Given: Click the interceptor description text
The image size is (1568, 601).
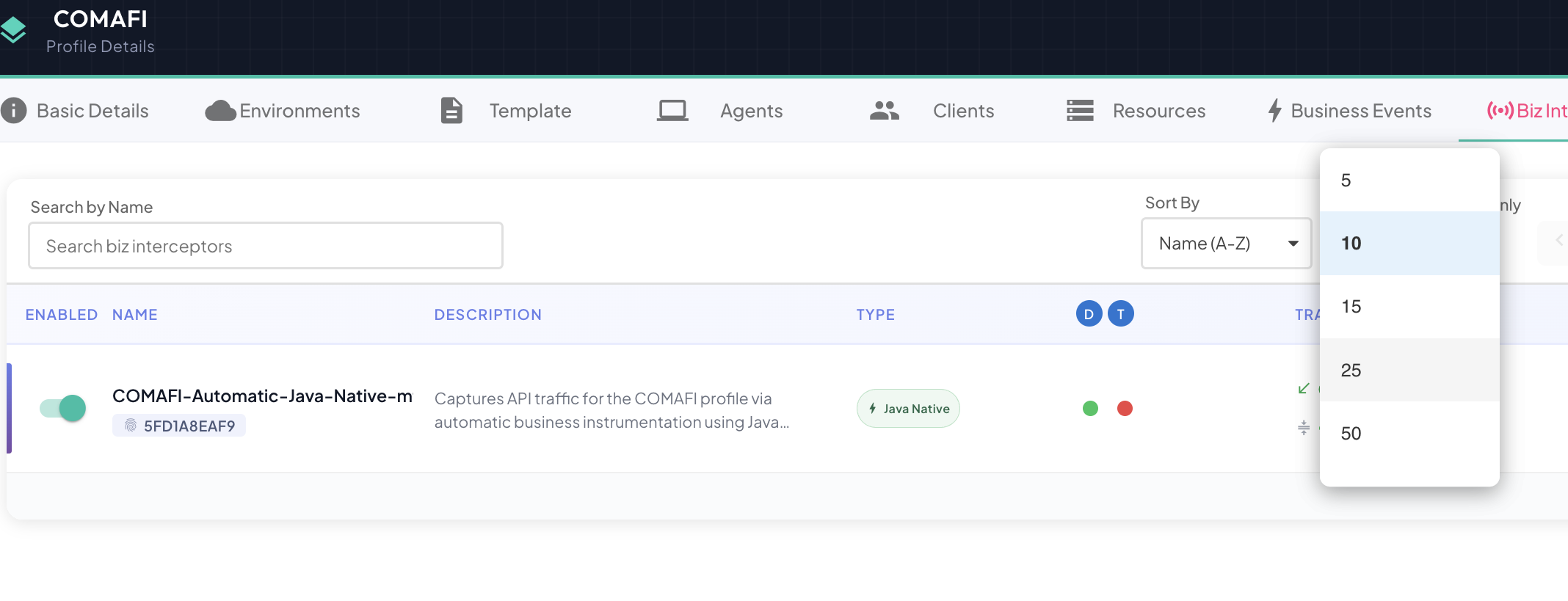Looking at the screenshot, I should (x=611, y=410).
